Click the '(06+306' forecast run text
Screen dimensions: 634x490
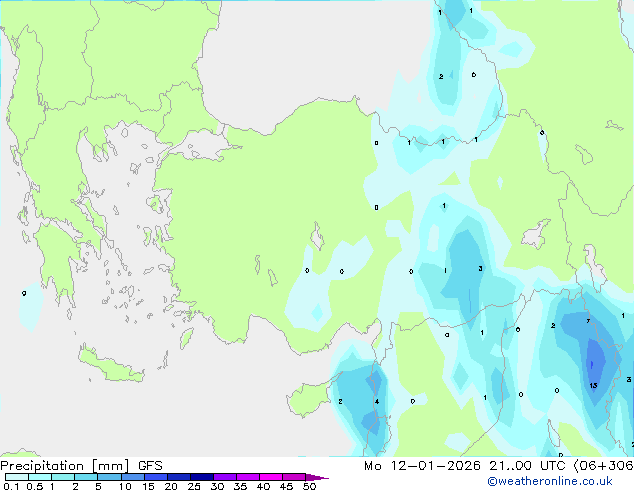pyautogui.click(x=603, y=466)
